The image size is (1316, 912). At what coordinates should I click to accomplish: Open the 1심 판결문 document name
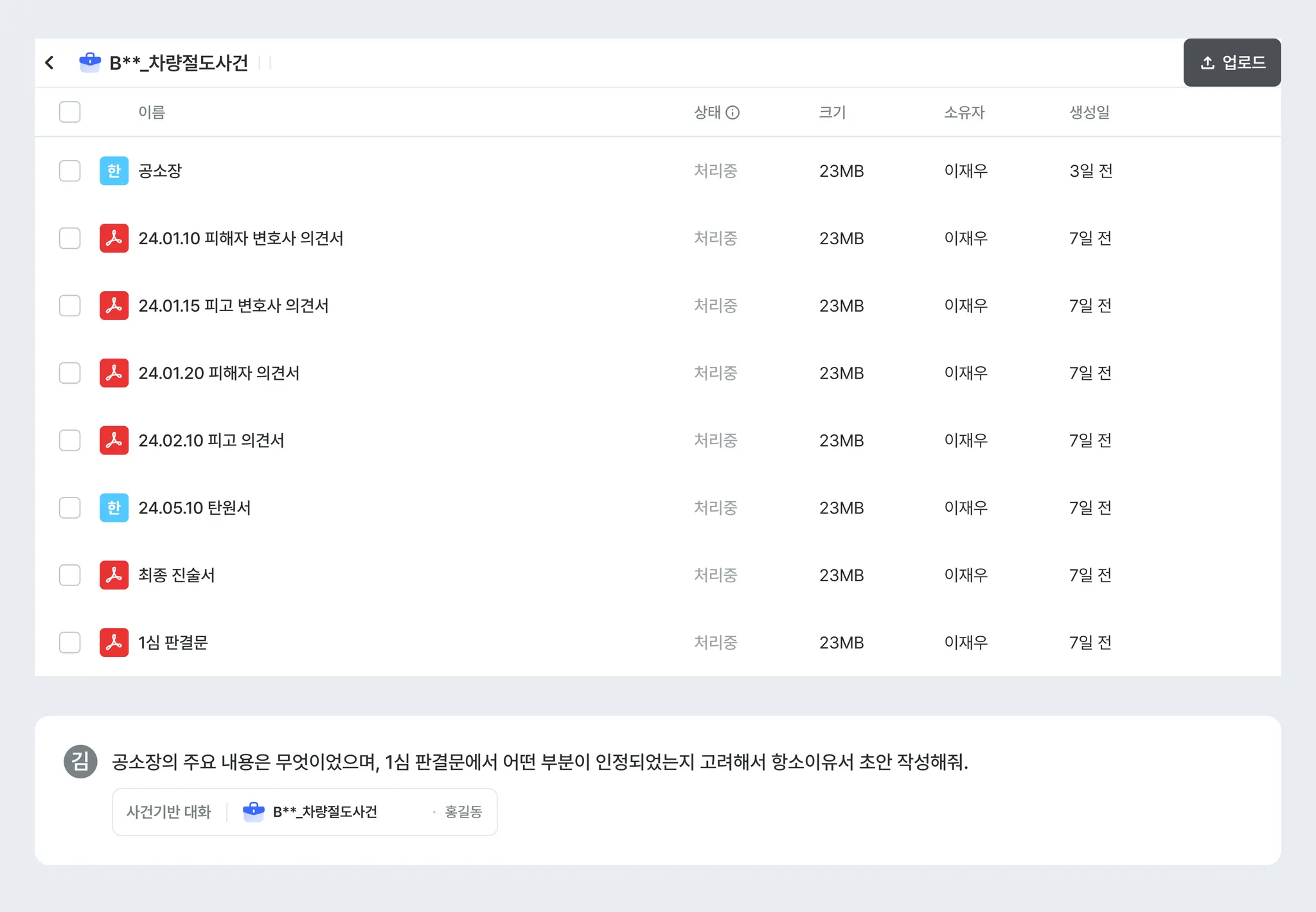point(173,643)
